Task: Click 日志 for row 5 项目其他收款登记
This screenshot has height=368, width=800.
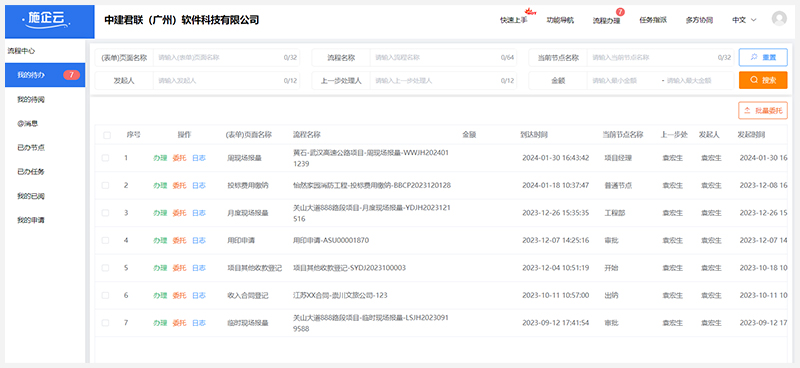Action: (x=199, y=268)
